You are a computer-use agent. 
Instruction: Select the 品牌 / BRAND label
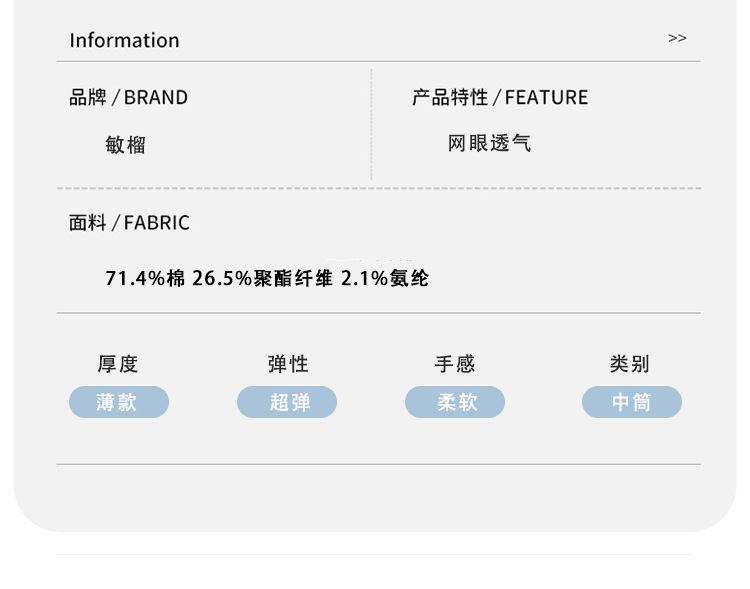pyautogui.click(x=128, y=98)
